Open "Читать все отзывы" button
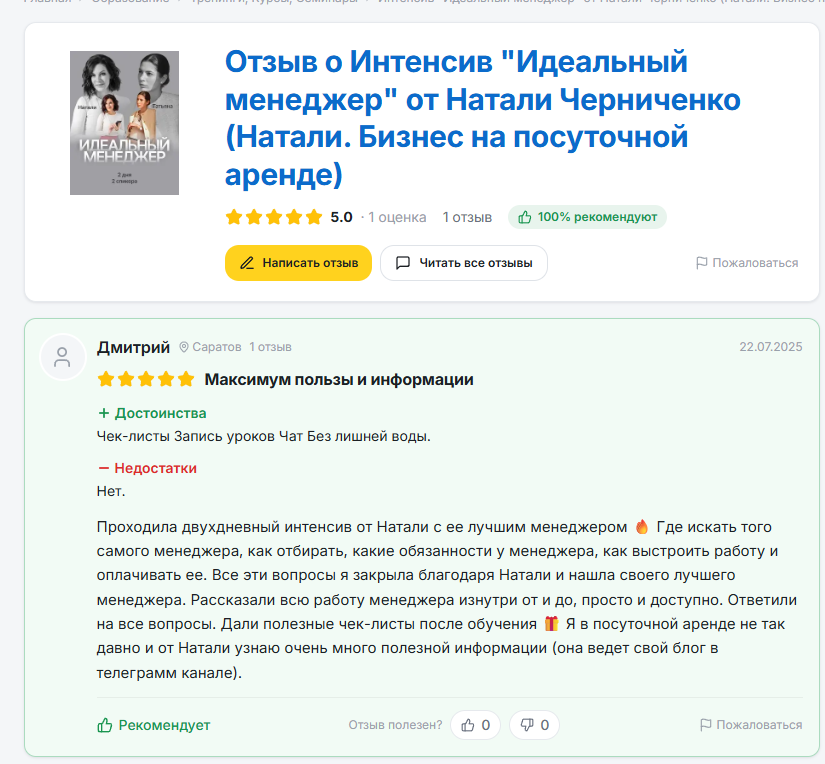 point(464,263)
